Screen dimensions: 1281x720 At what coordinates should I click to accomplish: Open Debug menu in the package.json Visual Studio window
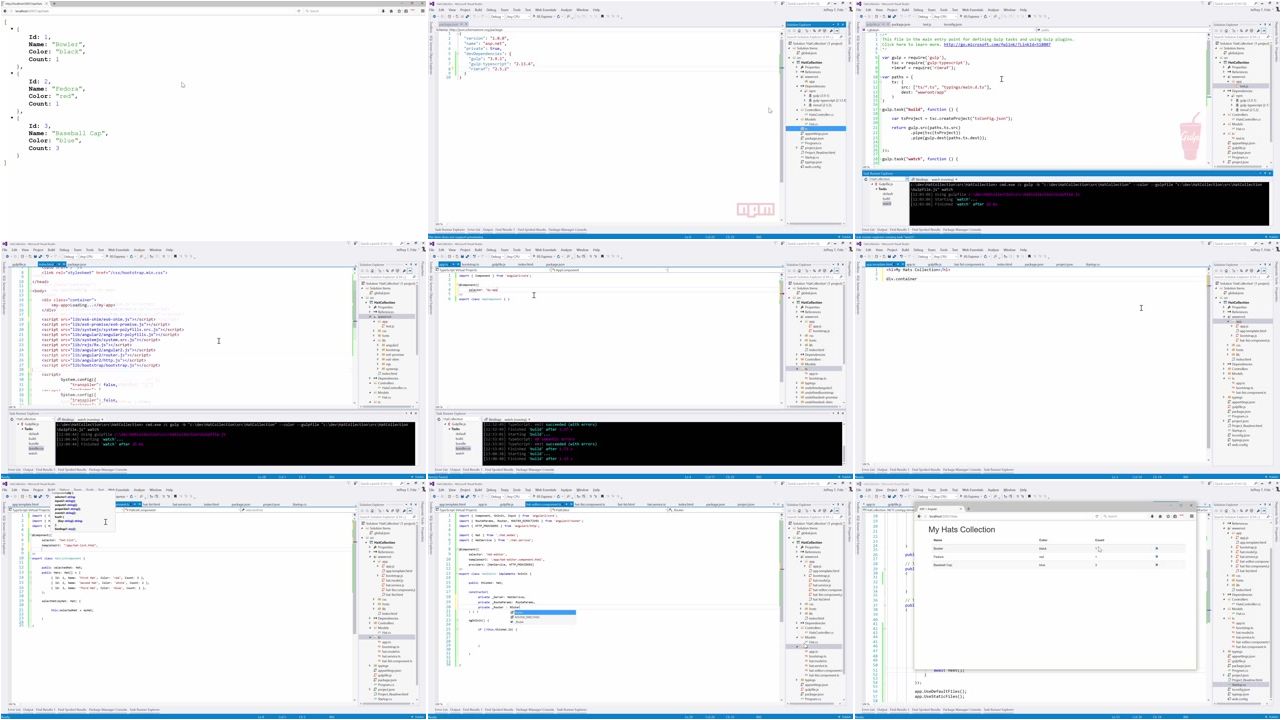pyautogui.click(x=491, y=10)
